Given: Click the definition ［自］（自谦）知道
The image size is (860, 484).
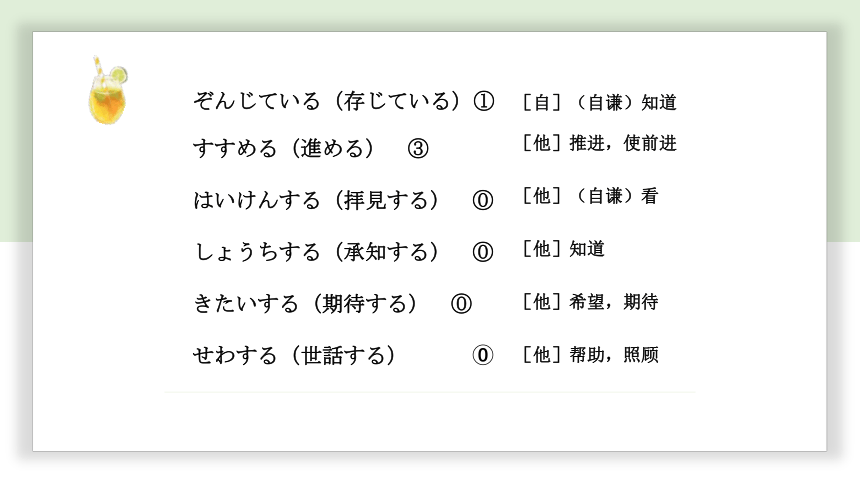Looking at the screenshot, I should (599, 103).
